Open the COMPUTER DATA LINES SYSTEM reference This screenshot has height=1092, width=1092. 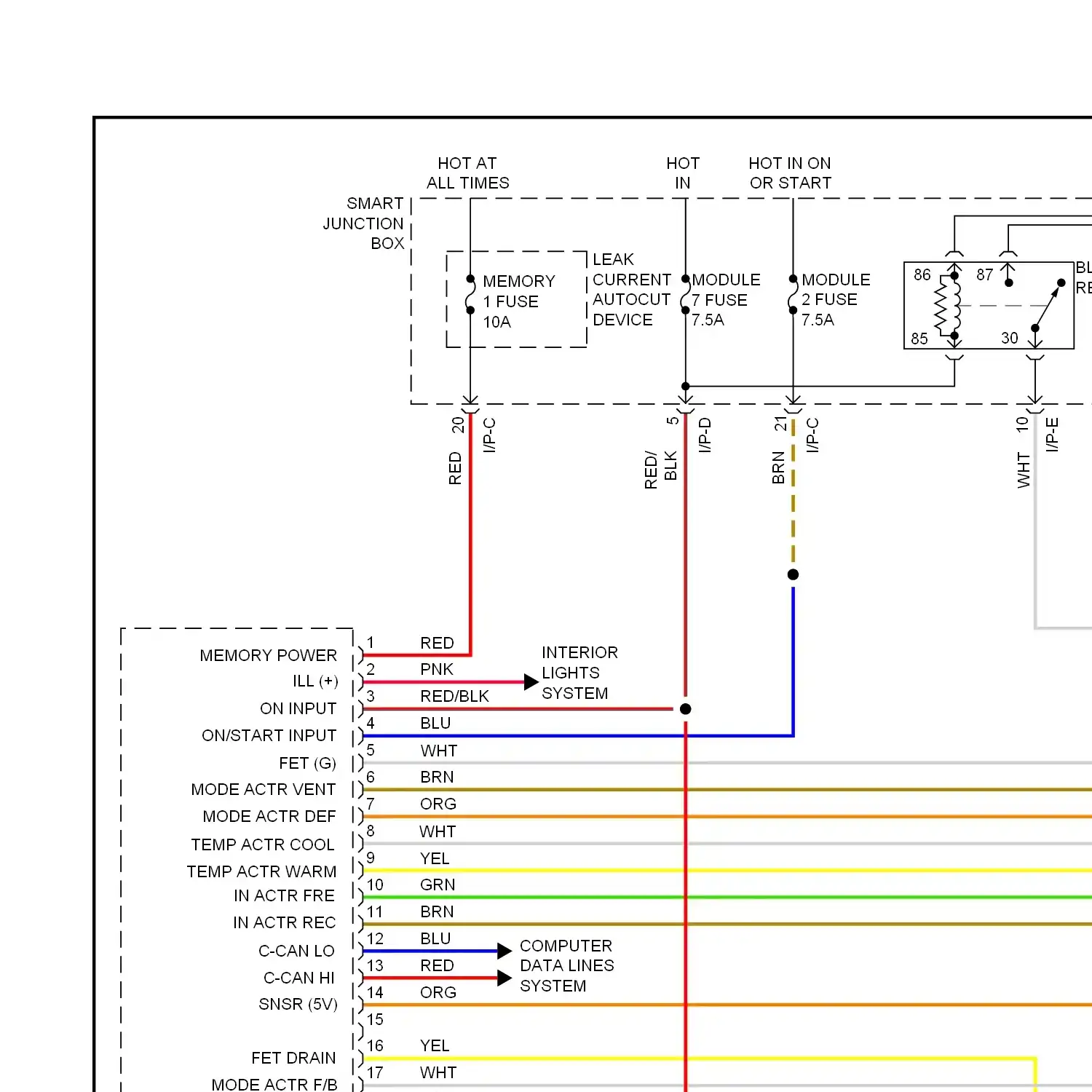click(x=567, y=965)
